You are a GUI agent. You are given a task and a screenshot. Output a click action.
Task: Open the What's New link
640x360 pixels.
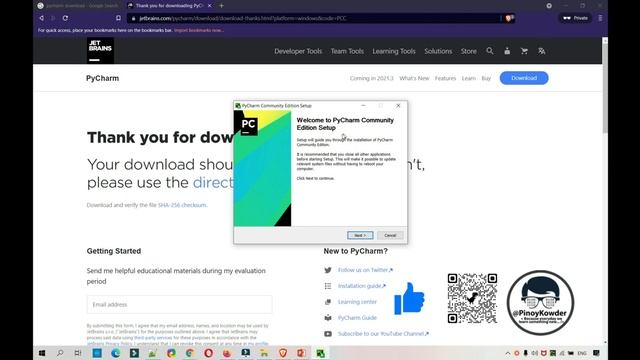[x=414, y=78]
